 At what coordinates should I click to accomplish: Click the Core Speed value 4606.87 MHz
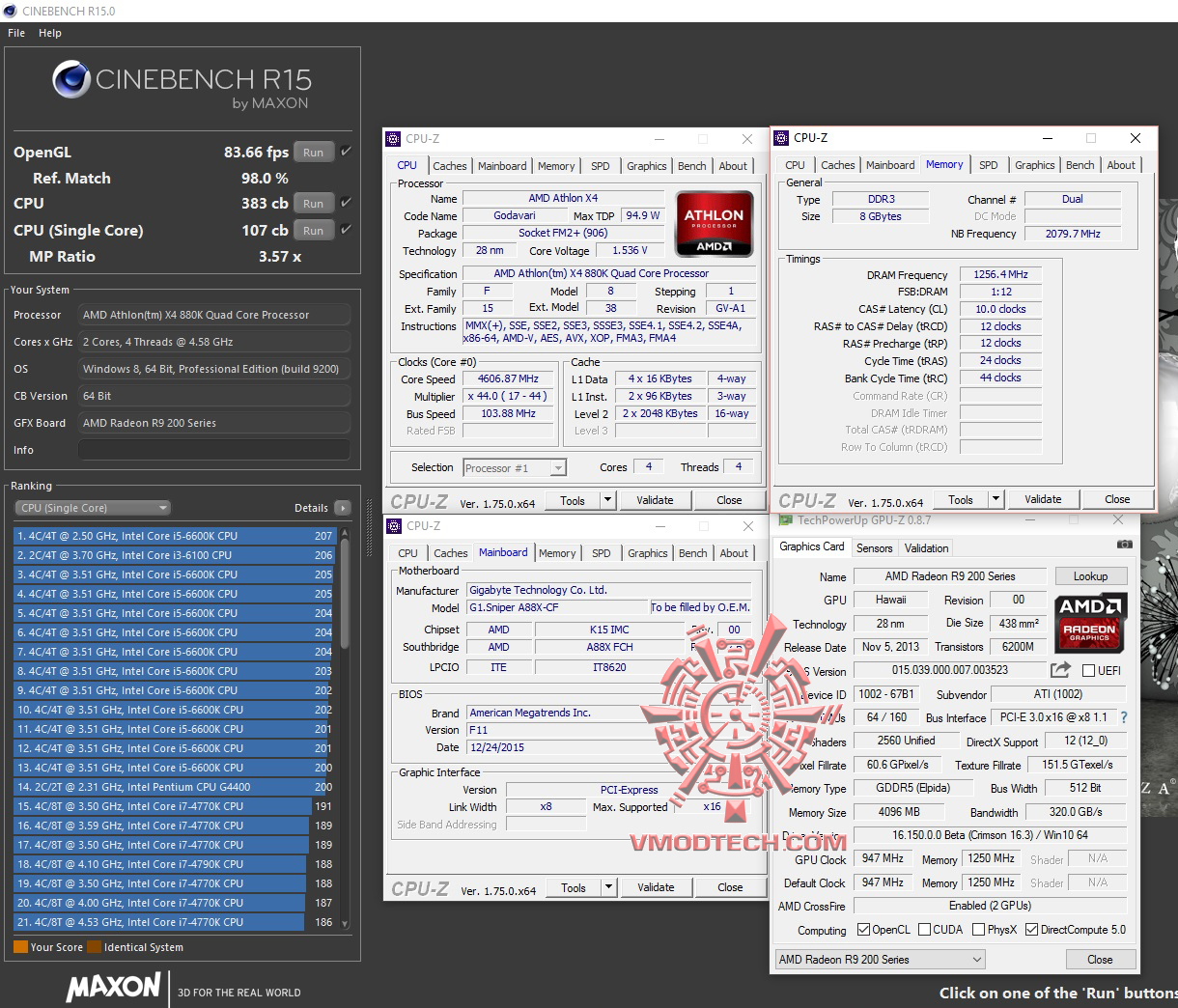tap(509, 378)
